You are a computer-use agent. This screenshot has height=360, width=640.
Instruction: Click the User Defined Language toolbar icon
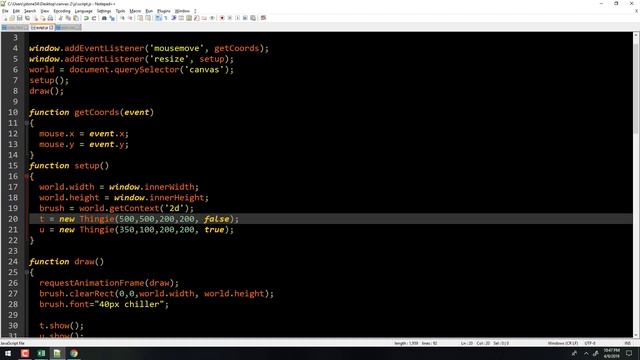point(181,18)
